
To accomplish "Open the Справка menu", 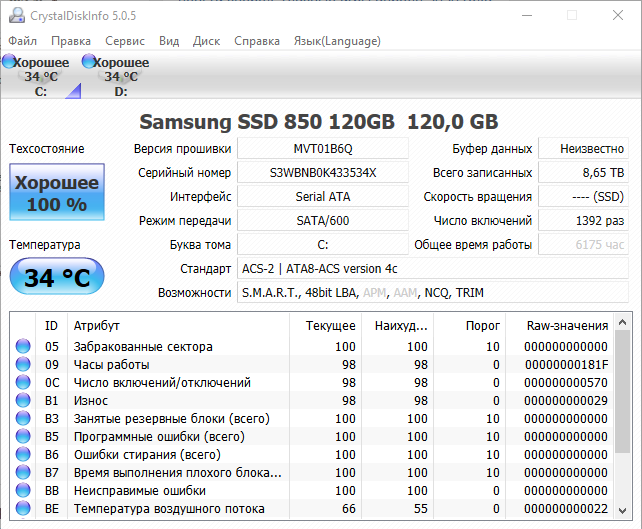I will 257,41.
